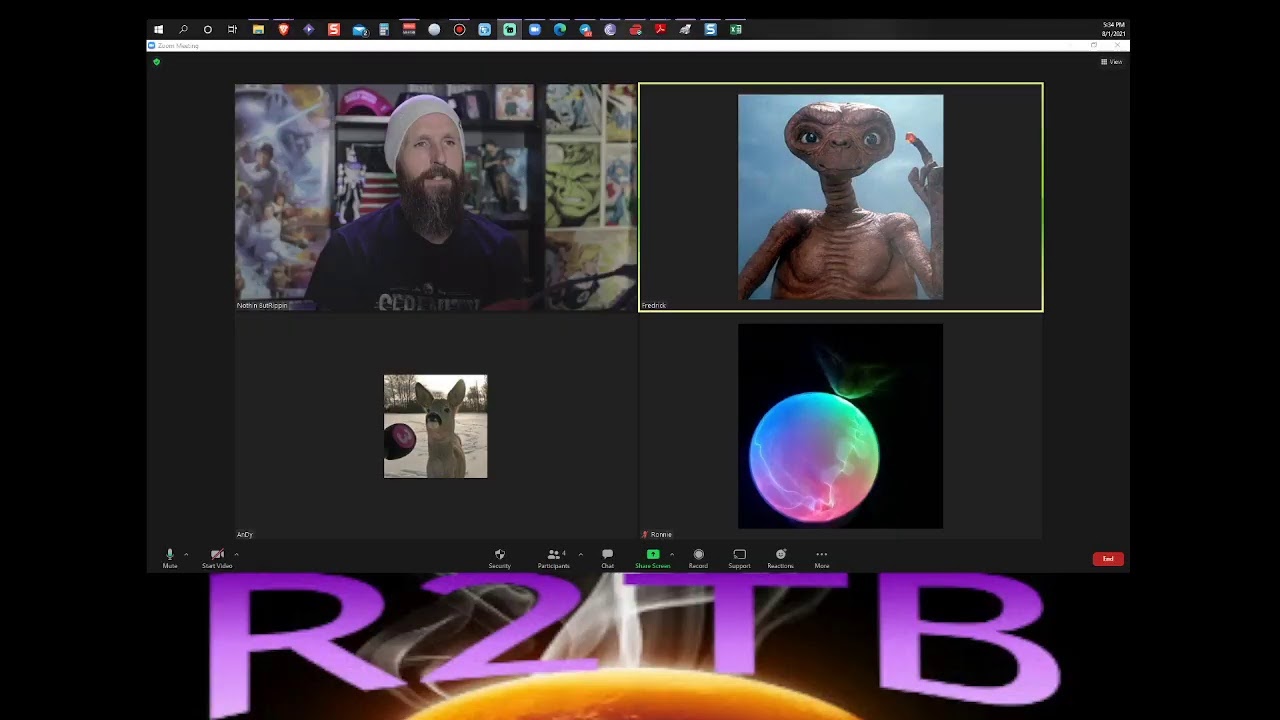Open Excel from the taskbar
1280x720 pixels.
736,30
